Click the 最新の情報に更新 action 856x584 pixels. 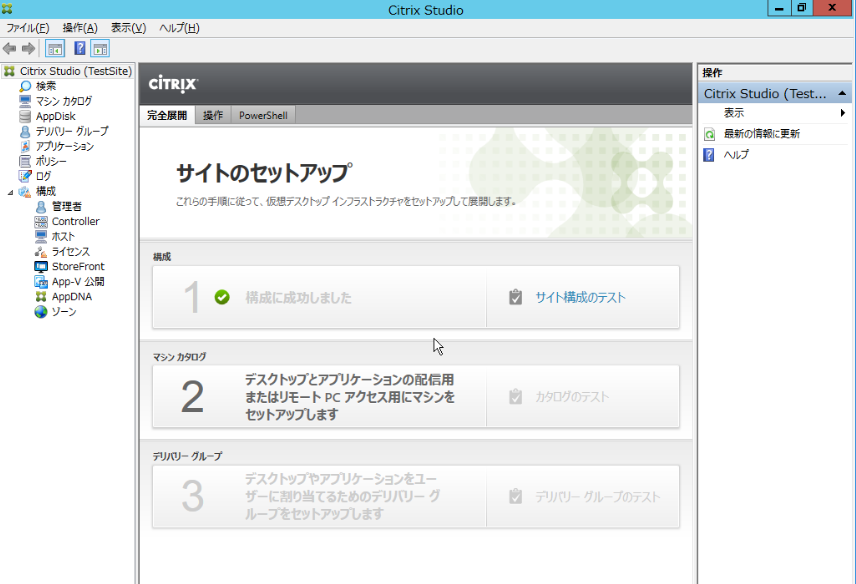(762, 134)
